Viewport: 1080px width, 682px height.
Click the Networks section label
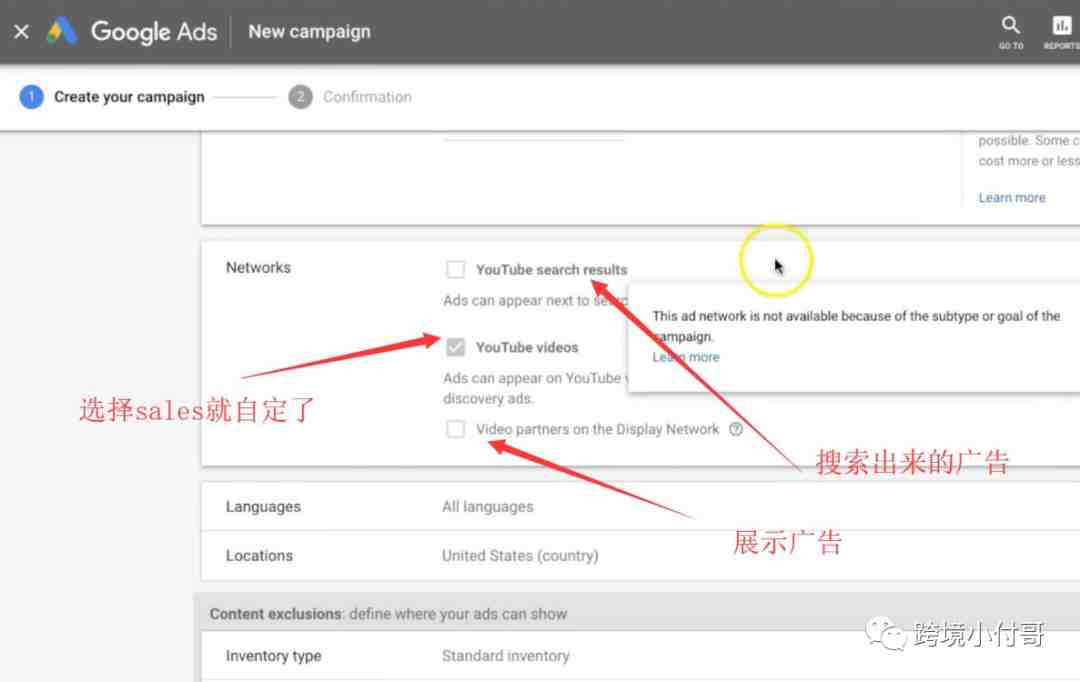pos(258,267)
